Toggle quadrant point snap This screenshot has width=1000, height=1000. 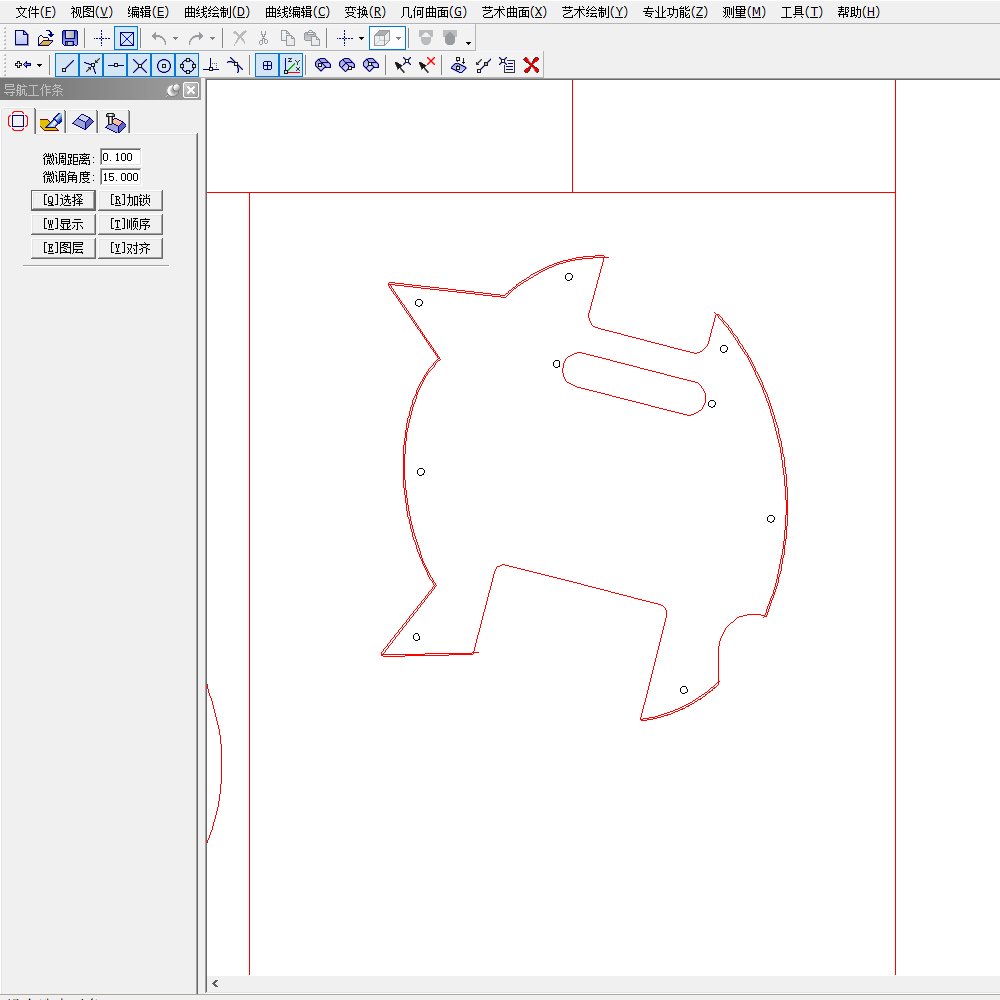188,65
